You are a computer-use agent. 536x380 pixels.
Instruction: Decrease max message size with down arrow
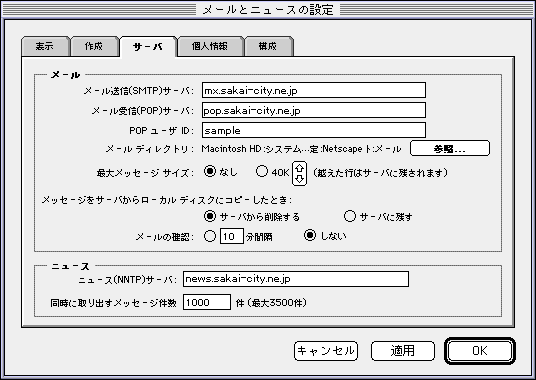pyautogui.click(x=299, y=179)
